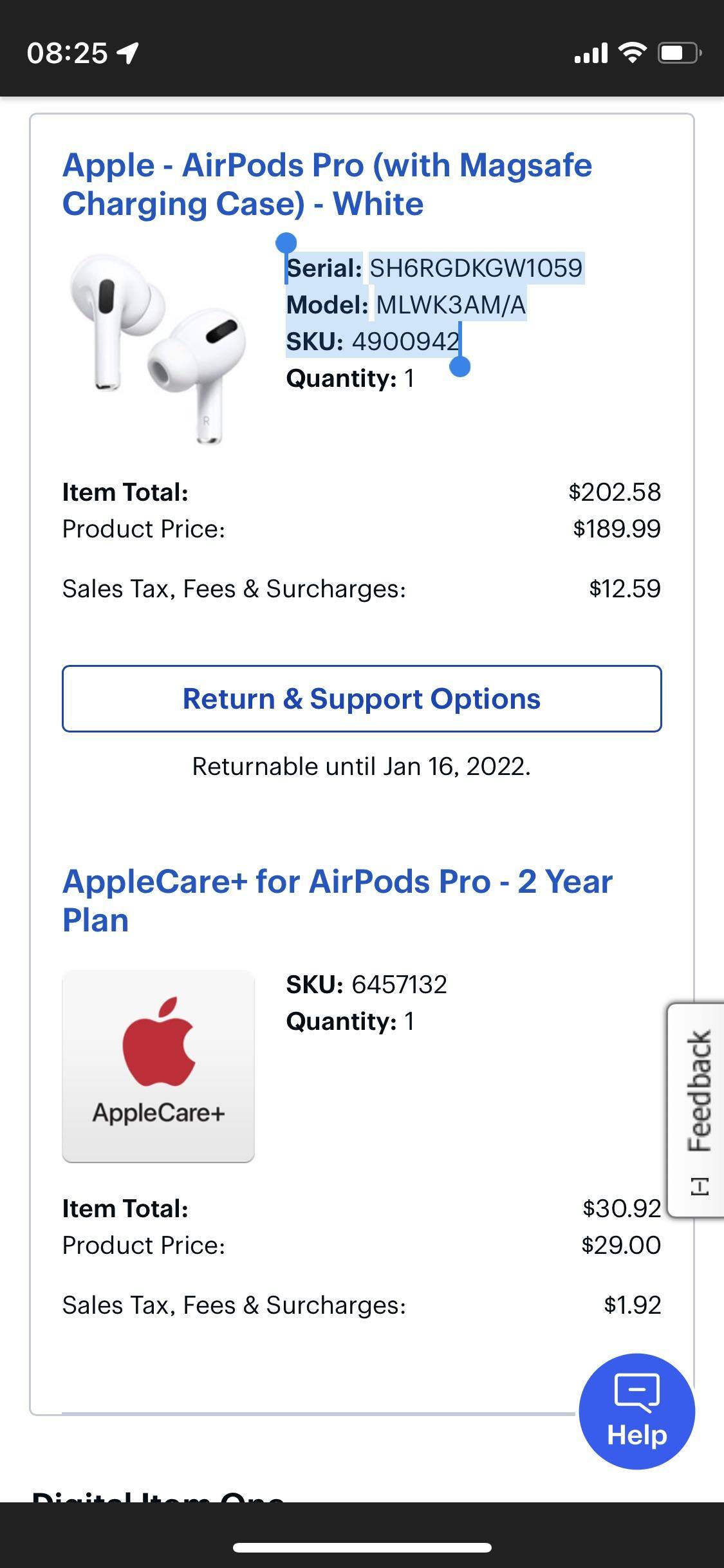
Task: Open Return & Support Options
Action: [x=362, y=699]
